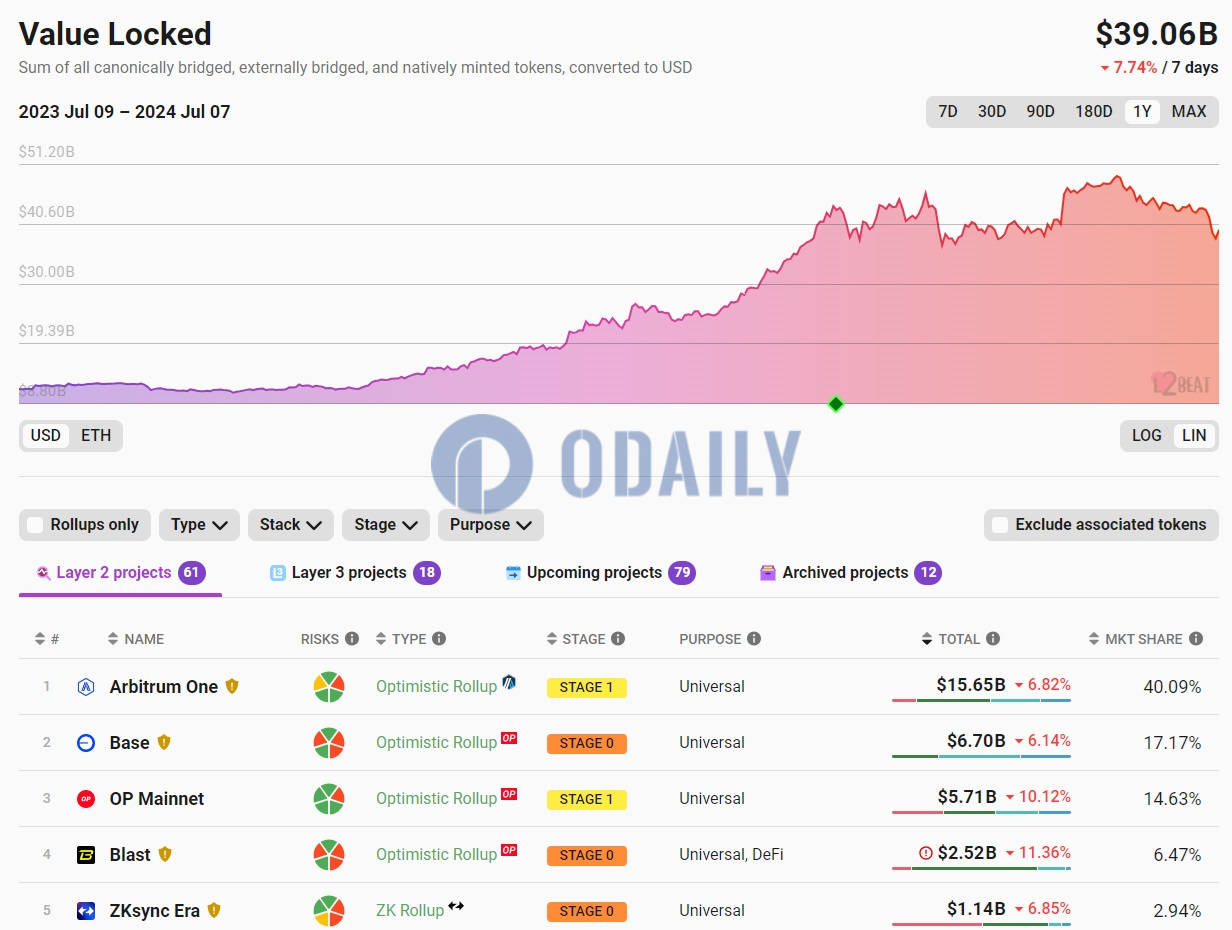Click the info icon beside STAGE header
This screenshot has height=930, width=1232.
pyautogui.click(x=618, y=639)
